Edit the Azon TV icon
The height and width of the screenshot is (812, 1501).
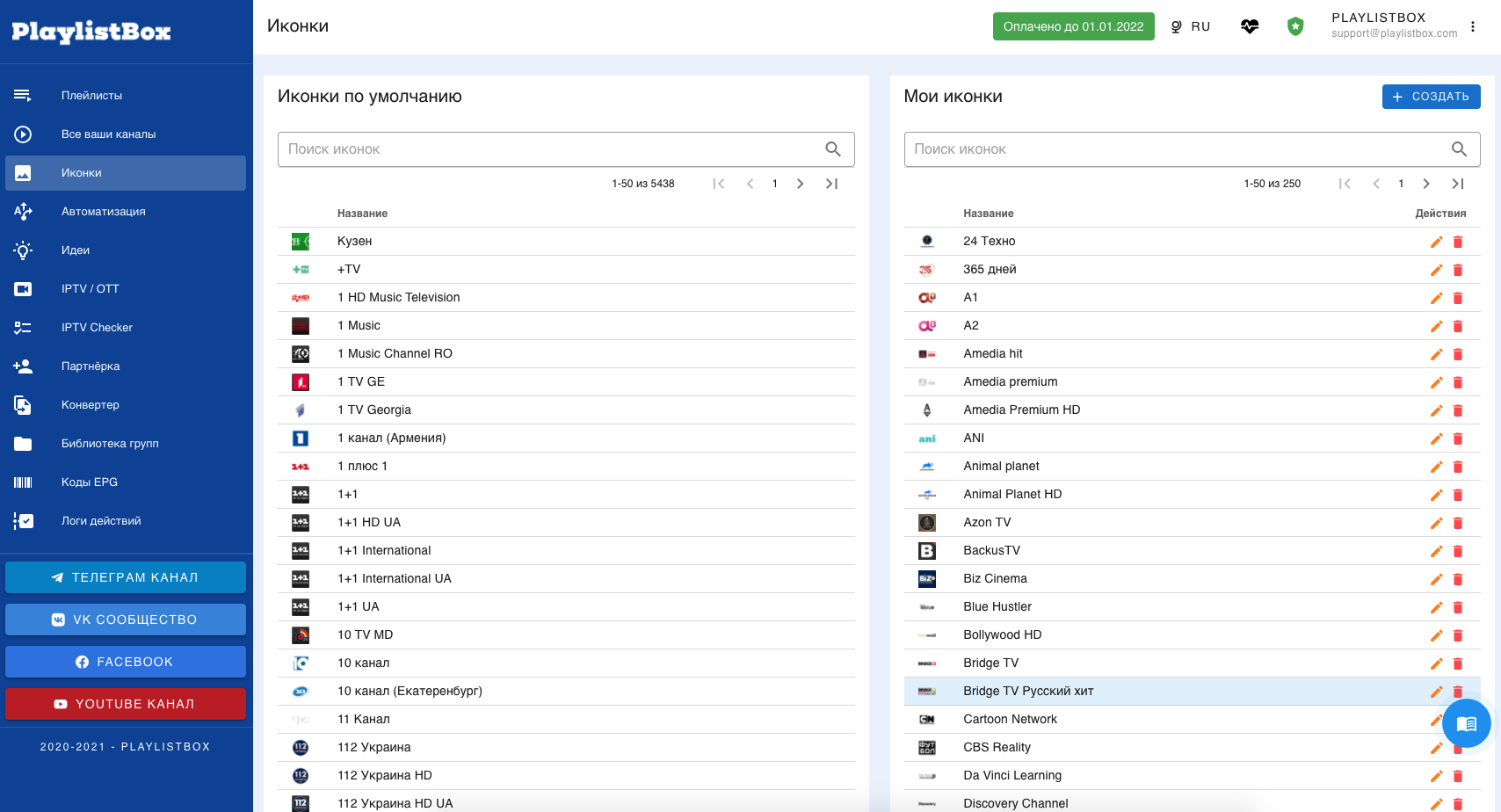click(1437, 523)
